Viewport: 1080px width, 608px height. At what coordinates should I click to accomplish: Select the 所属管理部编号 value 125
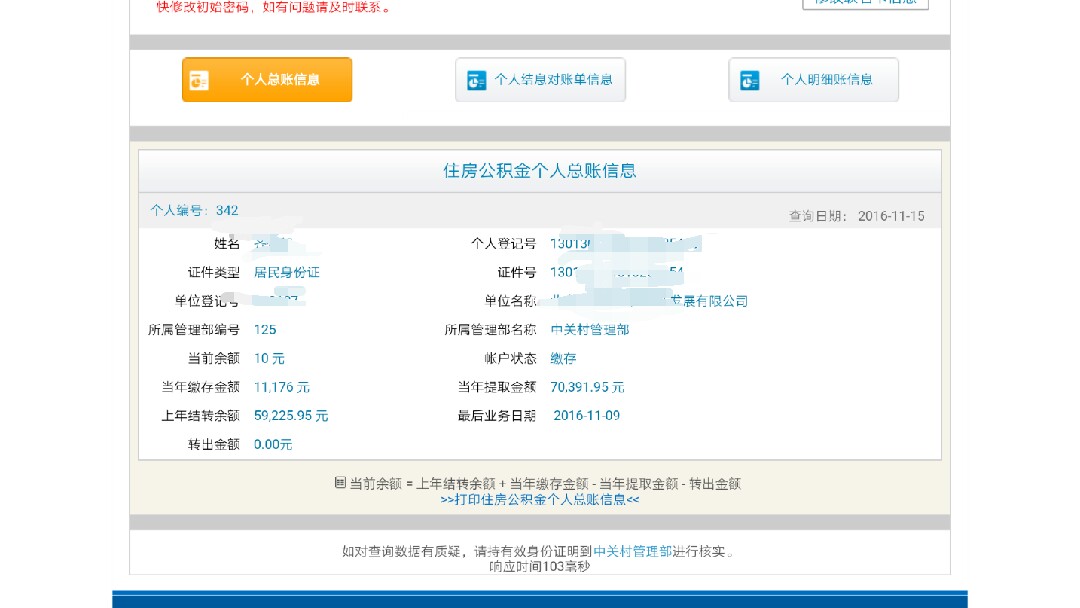[265, 329]
